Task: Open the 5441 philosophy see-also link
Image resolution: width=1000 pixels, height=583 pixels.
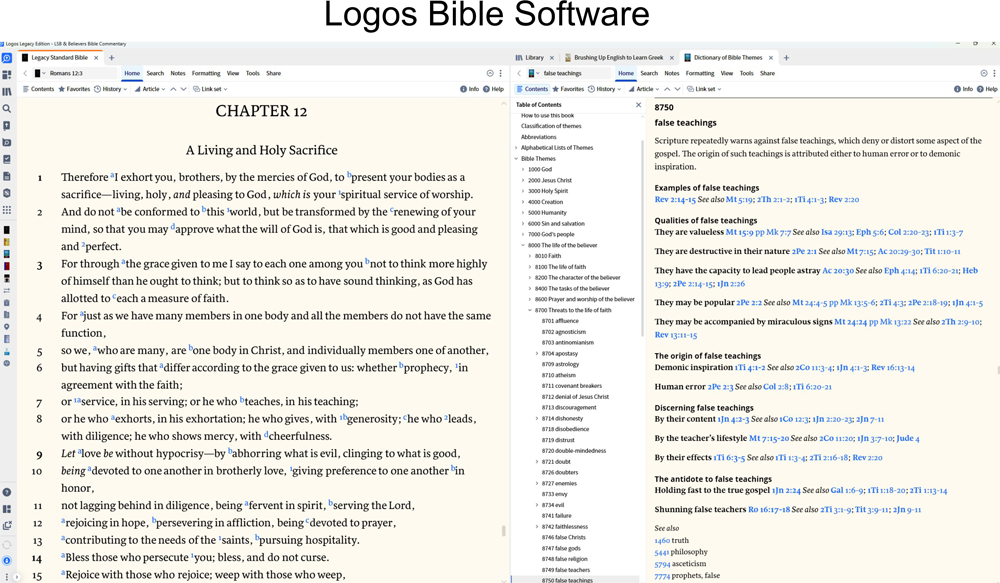Action: 662,552
